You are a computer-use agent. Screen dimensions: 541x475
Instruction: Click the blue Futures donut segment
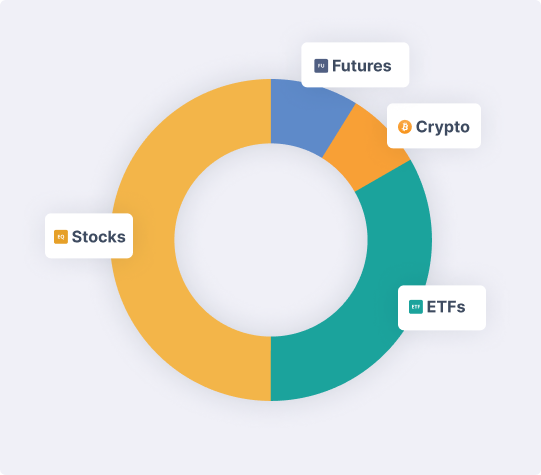click(304, 116)
